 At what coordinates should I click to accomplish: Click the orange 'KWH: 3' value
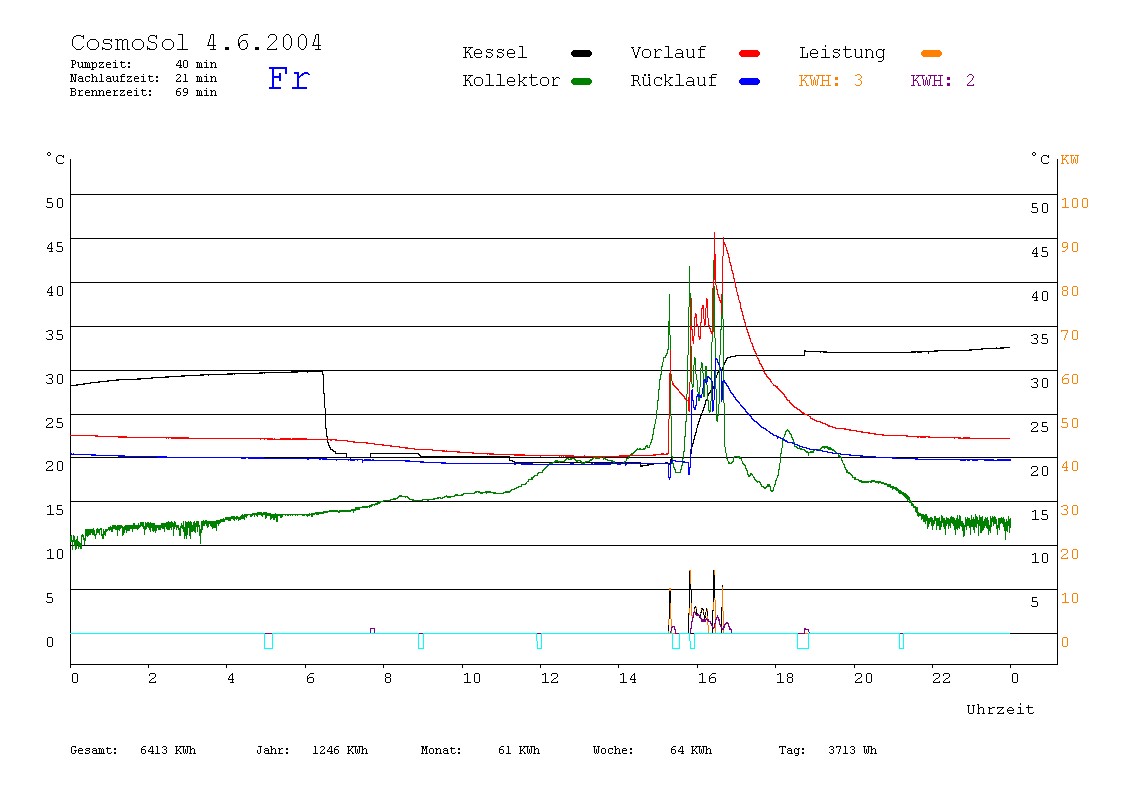pyautogui.click(x=831, y=81)
